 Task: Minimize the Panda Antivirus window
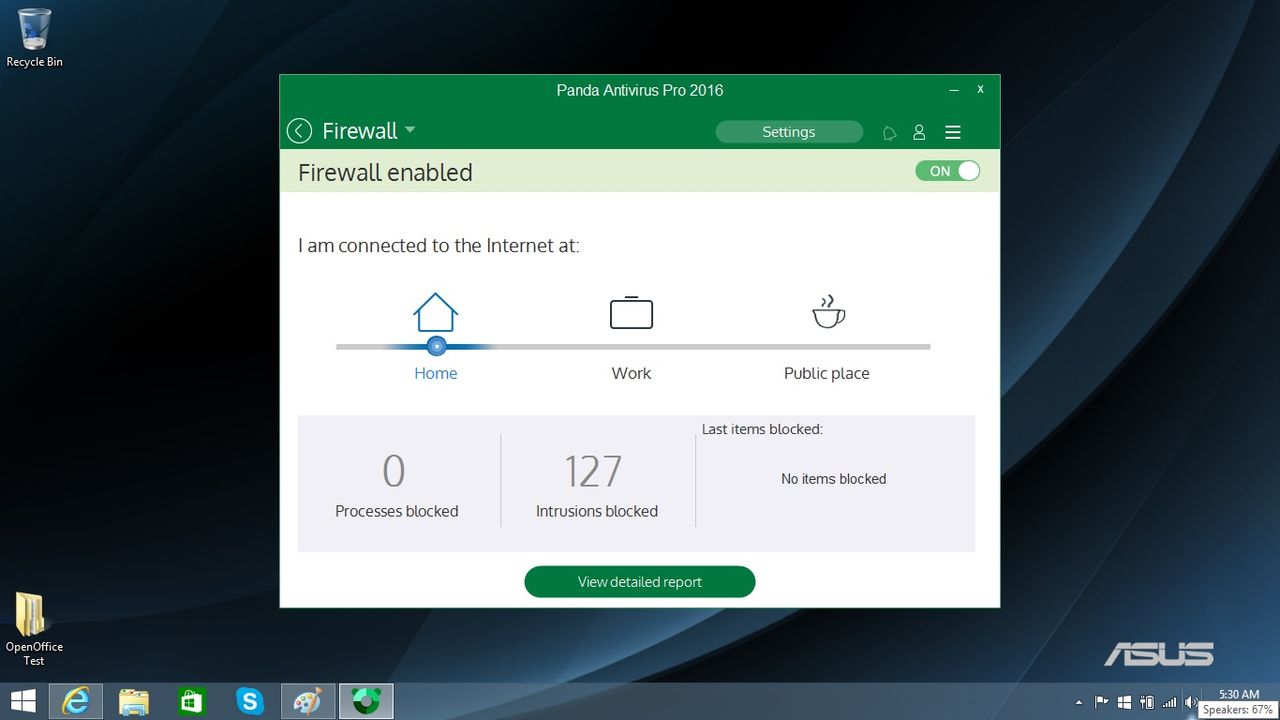pos(954,90)
